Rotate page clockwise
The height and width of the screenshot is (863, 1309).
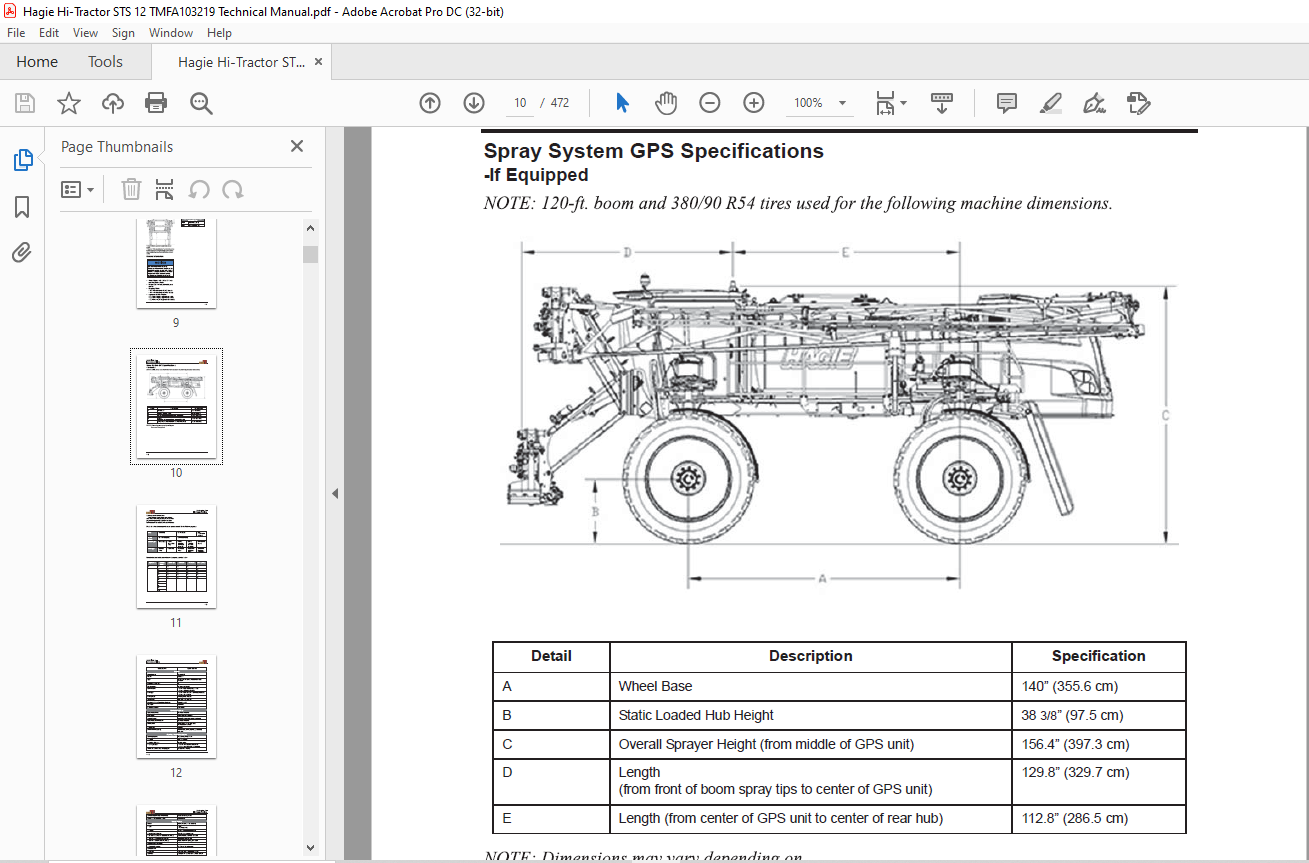point(233,189)
